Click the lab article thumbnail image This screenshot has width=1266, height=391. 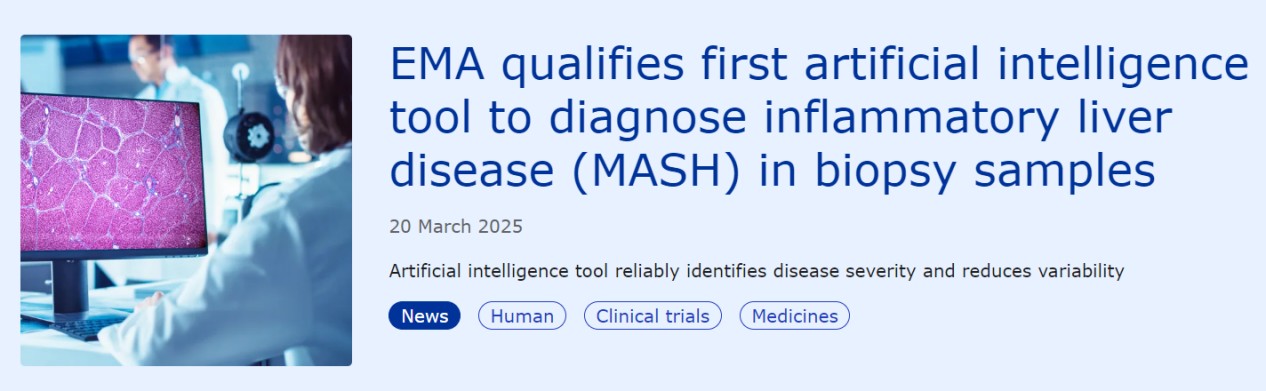coord(186,200)
